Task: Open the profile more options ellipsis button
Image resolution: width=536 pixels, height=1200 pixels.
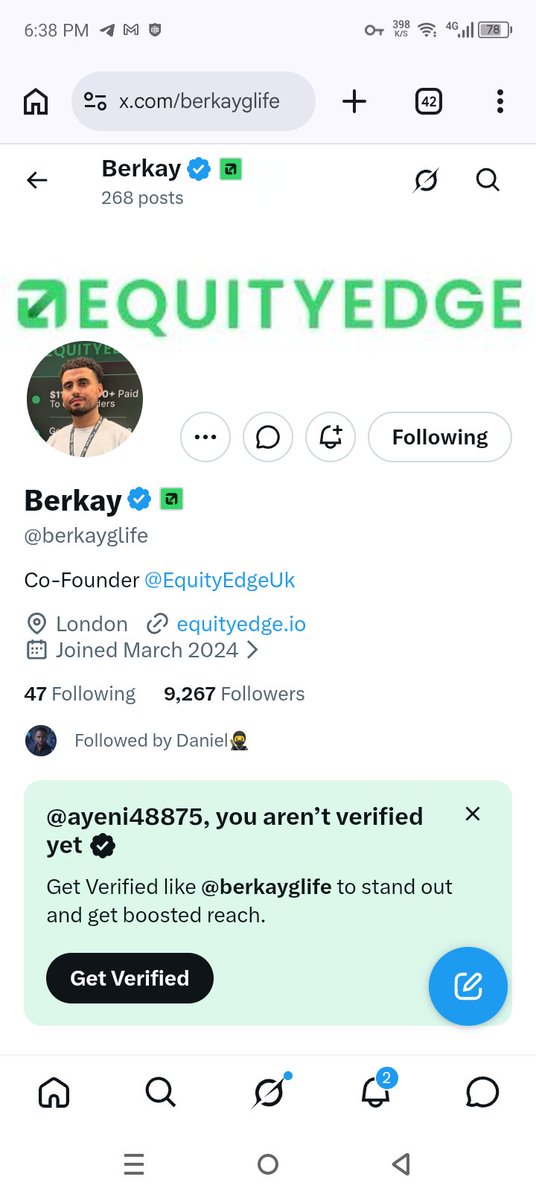Action: [x=205, y=437]
